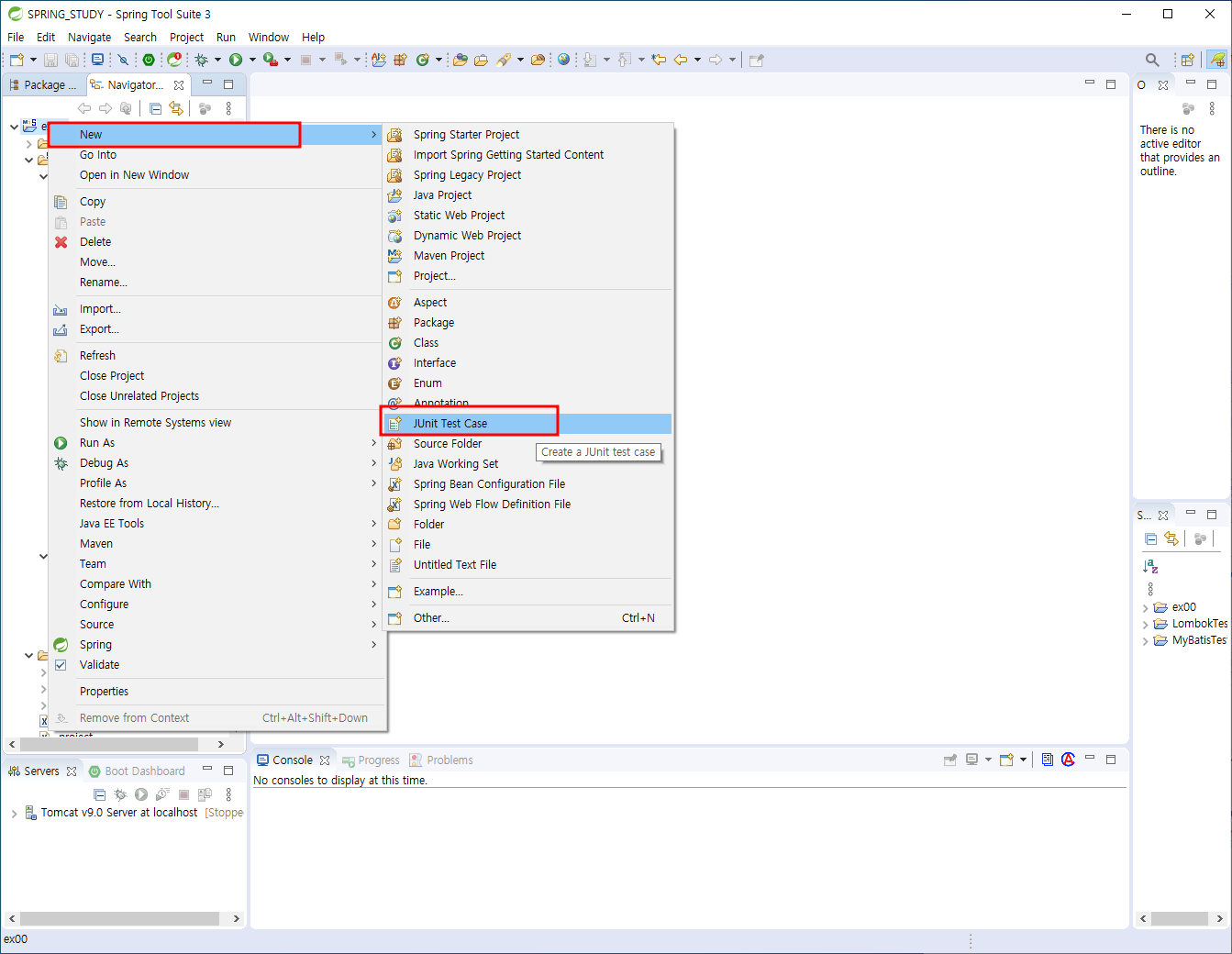Click the Open Type folder icon

click(x=460, y=60)
